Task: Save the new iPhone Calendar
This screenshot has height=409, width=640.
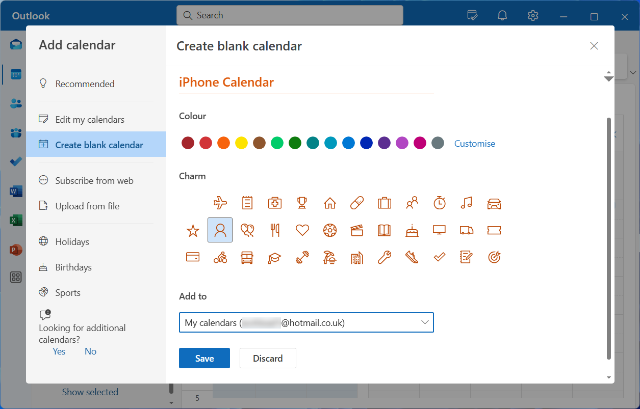Action: (x=204, y=358)
